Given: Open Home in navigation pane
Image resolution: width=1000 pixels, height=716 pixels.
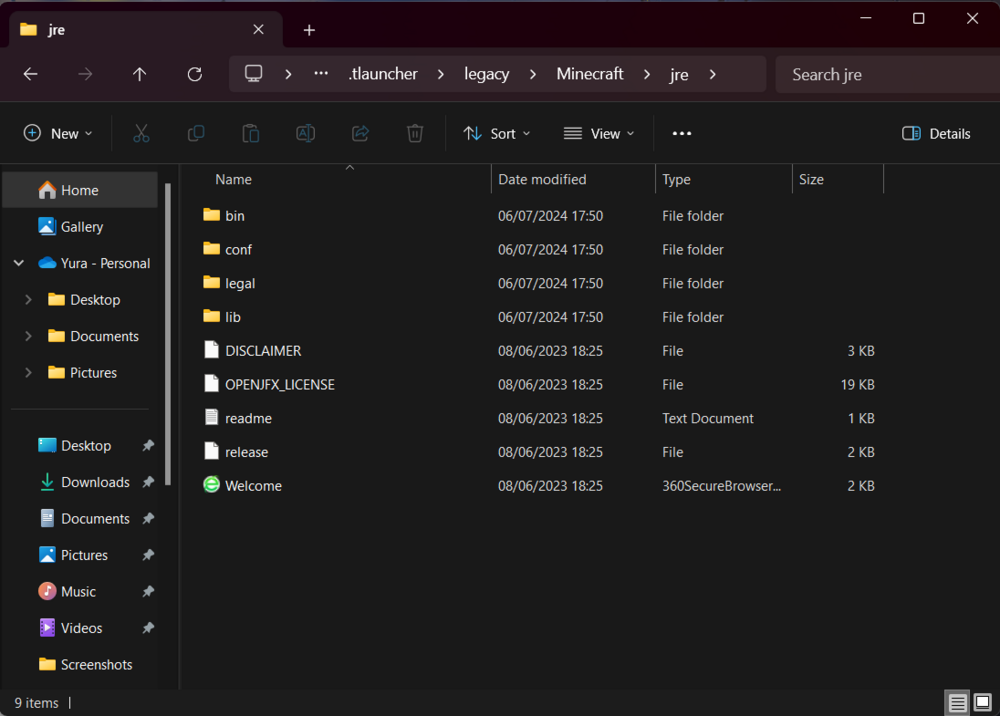Looking at the screenshot, I should click(80, 190).
